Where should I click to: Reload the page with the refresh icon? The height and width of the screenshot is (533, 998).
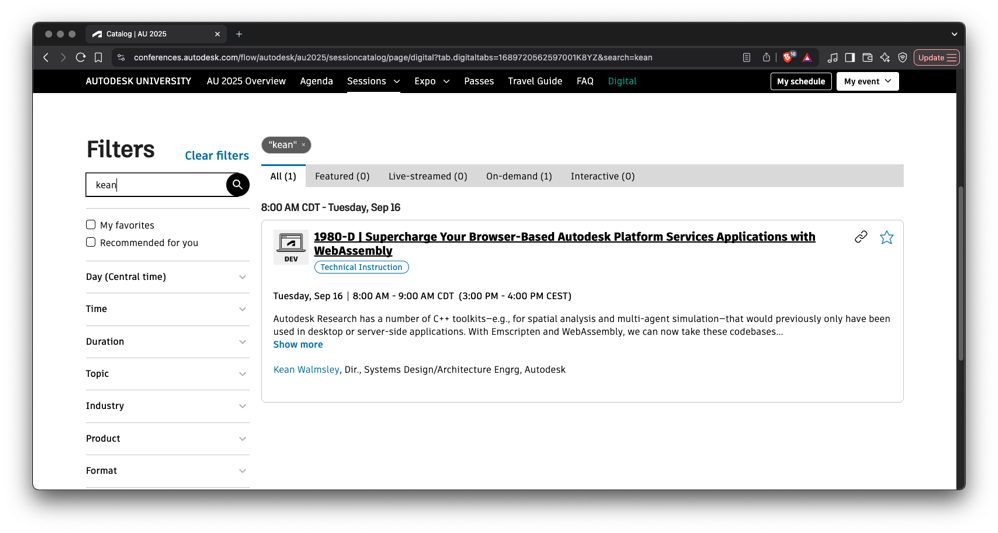(81, 58)
